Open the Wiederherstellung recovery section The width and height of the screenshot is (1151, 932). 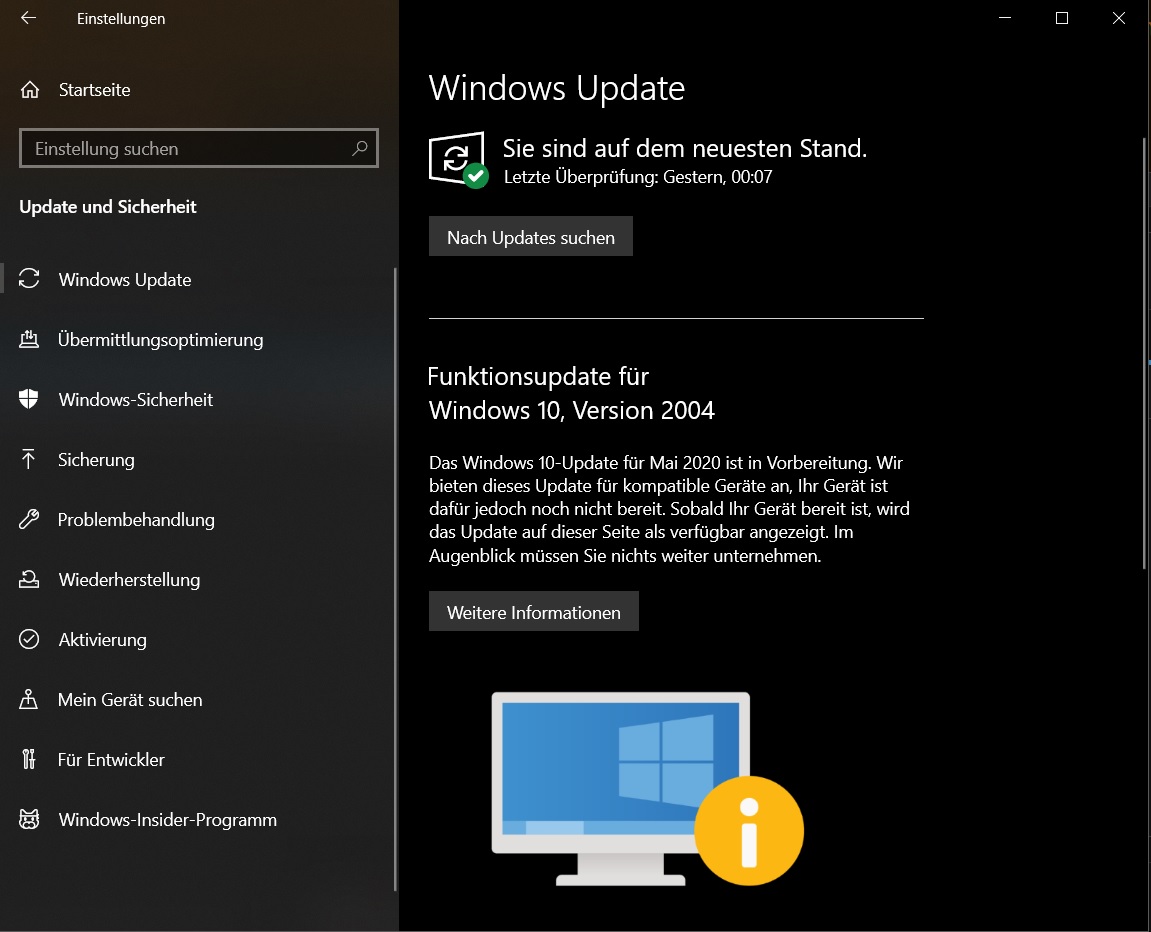click(129, 580)
